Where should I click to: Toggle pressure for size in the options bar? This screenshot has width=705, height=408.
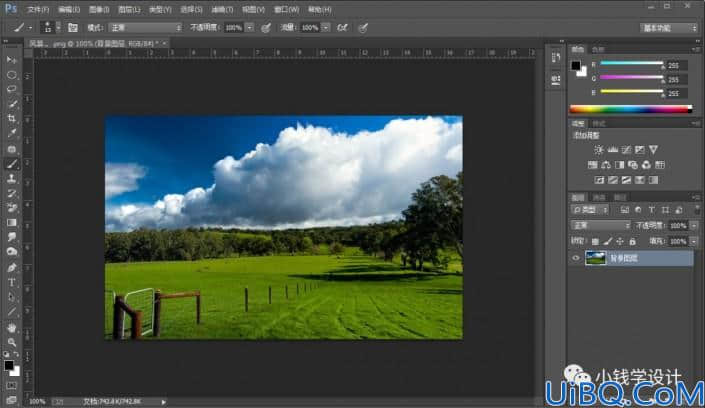[363, 28]
